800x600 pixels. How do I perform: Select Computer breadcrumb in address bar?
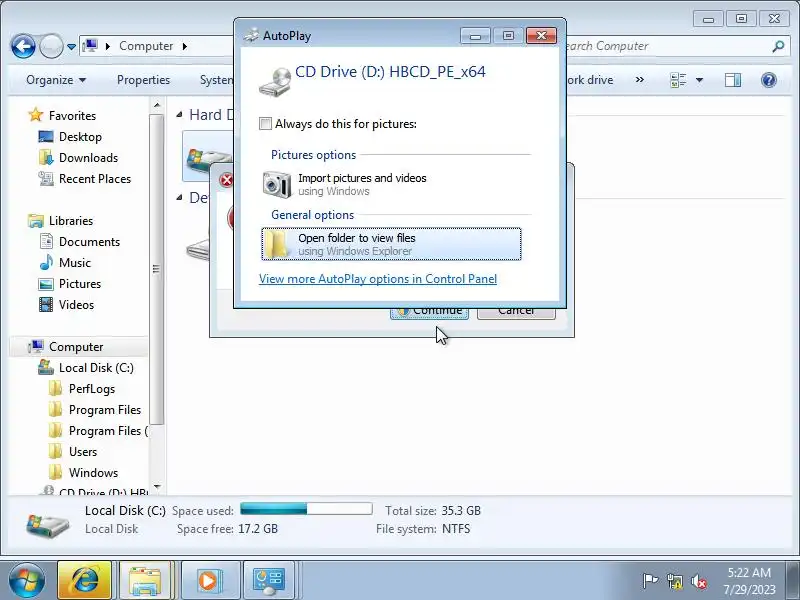146,46
